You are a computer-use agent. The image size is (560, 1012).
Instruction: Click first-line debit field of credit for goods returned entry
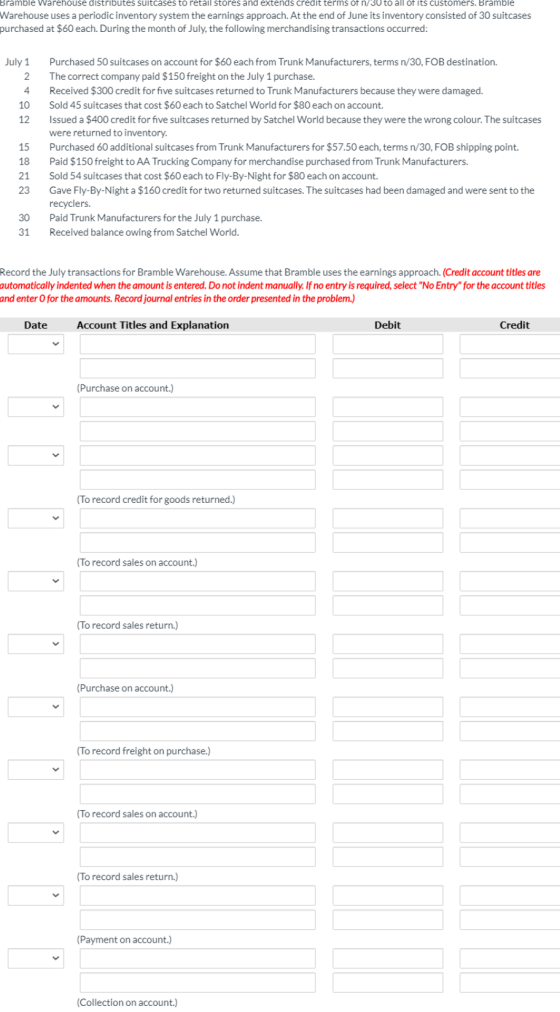click(388, 455)
